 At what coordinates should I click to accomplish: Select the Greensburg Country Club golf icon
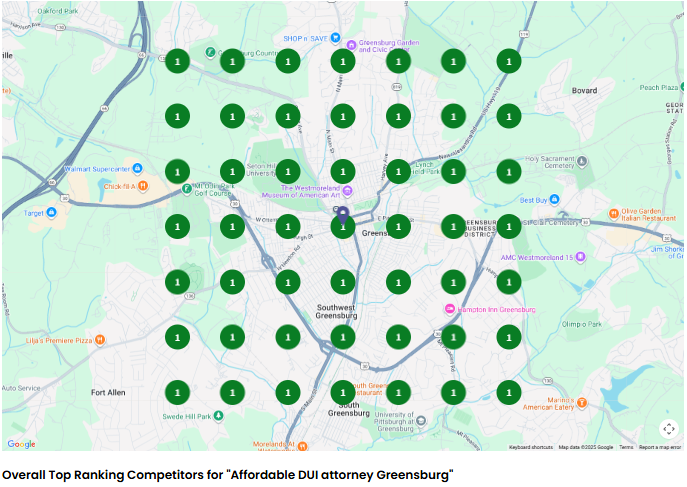(210, 53)
